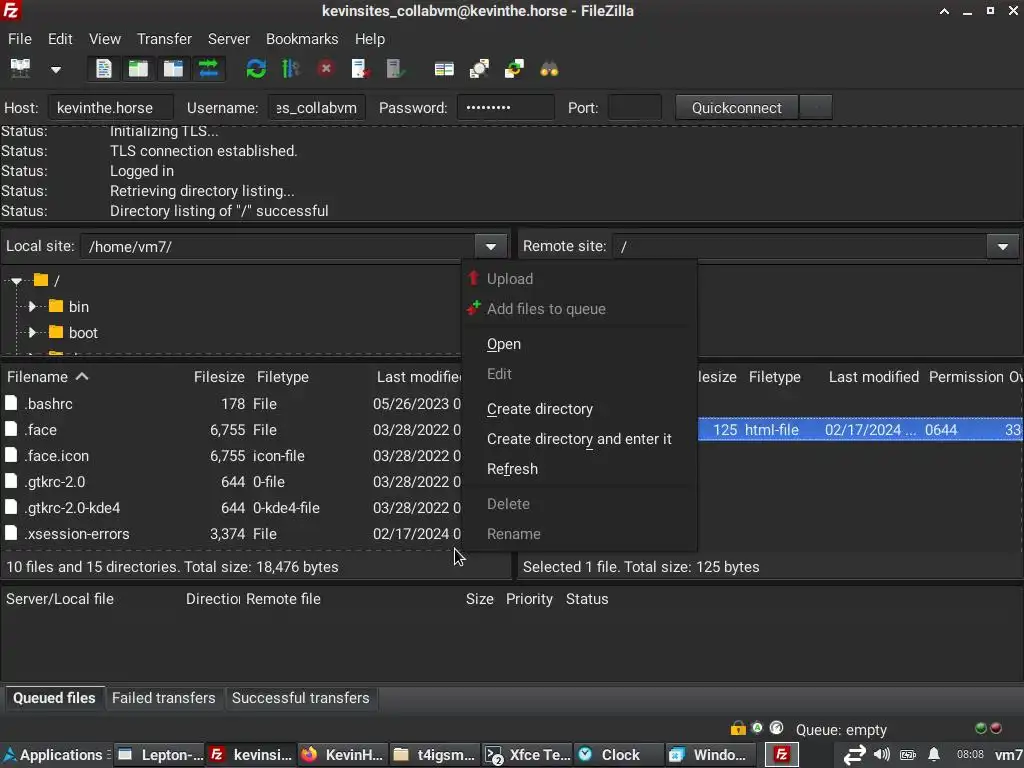Select the .face file row
1024x768 pixels.
[x=232, y=430]
